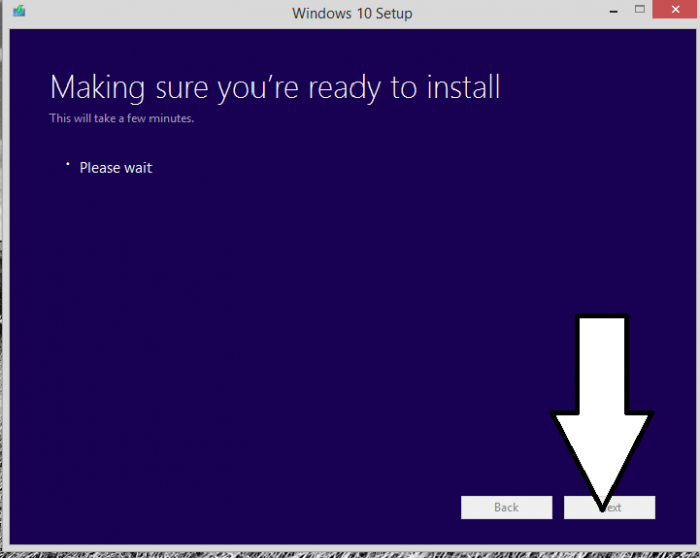The height and width of the screenshot is (558, 700).
Task: Click the Windows 10 Setup title bar icon
Action: (x=19, y=10)
